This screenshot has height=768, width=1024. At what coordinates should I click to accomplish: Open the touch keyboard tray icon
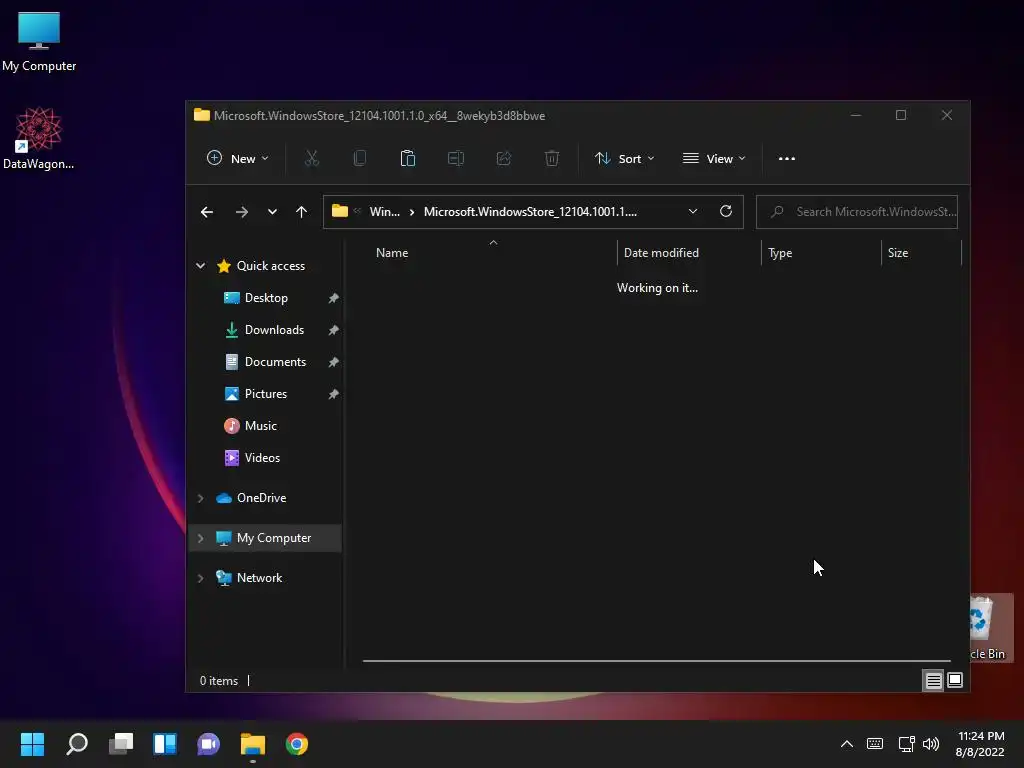(874, 744)
